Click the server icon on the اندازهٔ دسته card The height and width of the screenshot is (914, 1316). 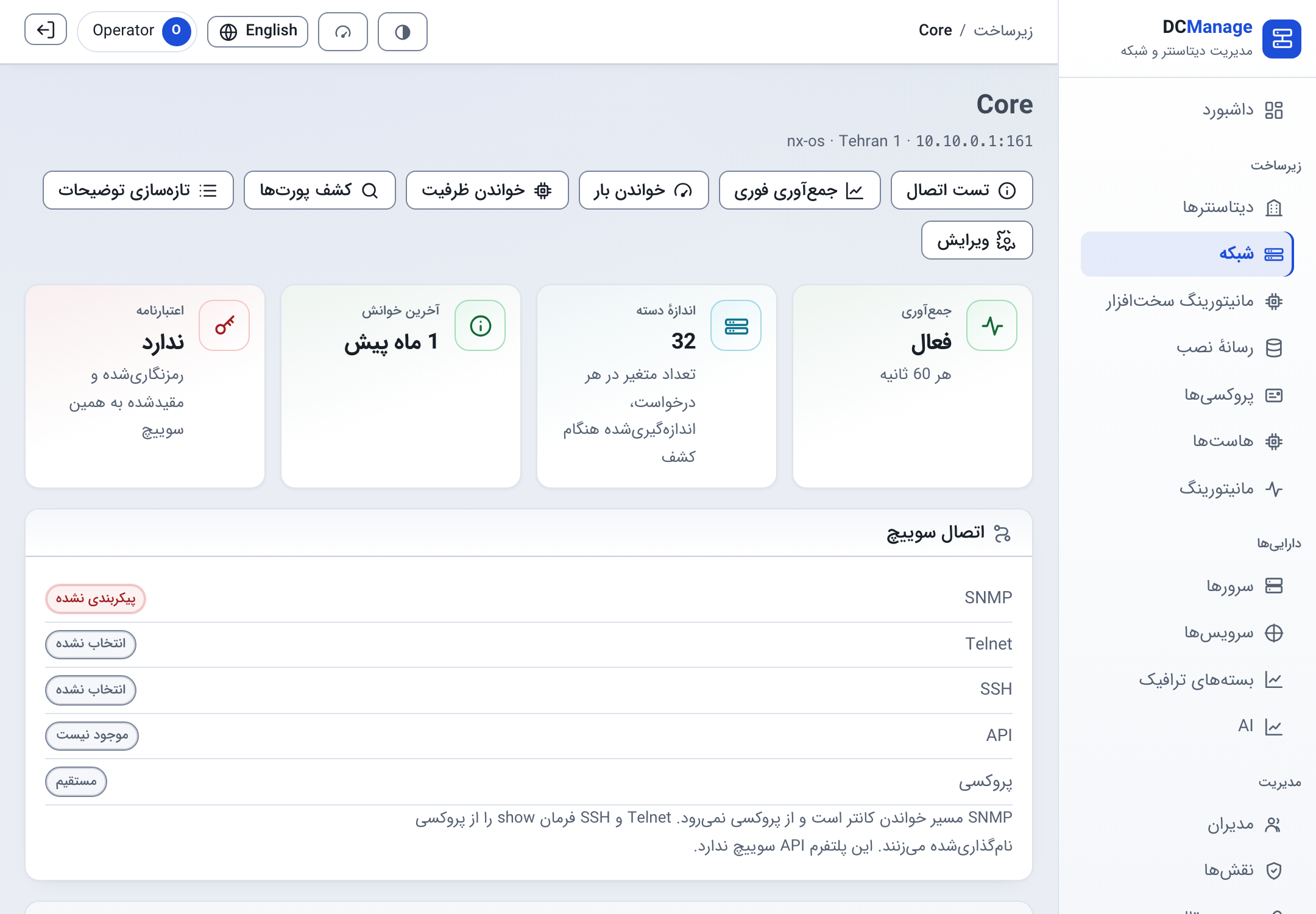(736, 325)
